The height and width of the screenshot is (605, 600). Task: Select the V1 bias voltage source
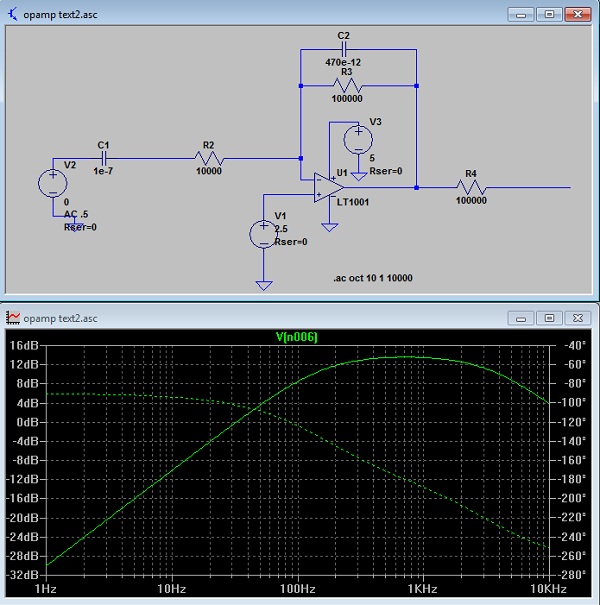262,234
